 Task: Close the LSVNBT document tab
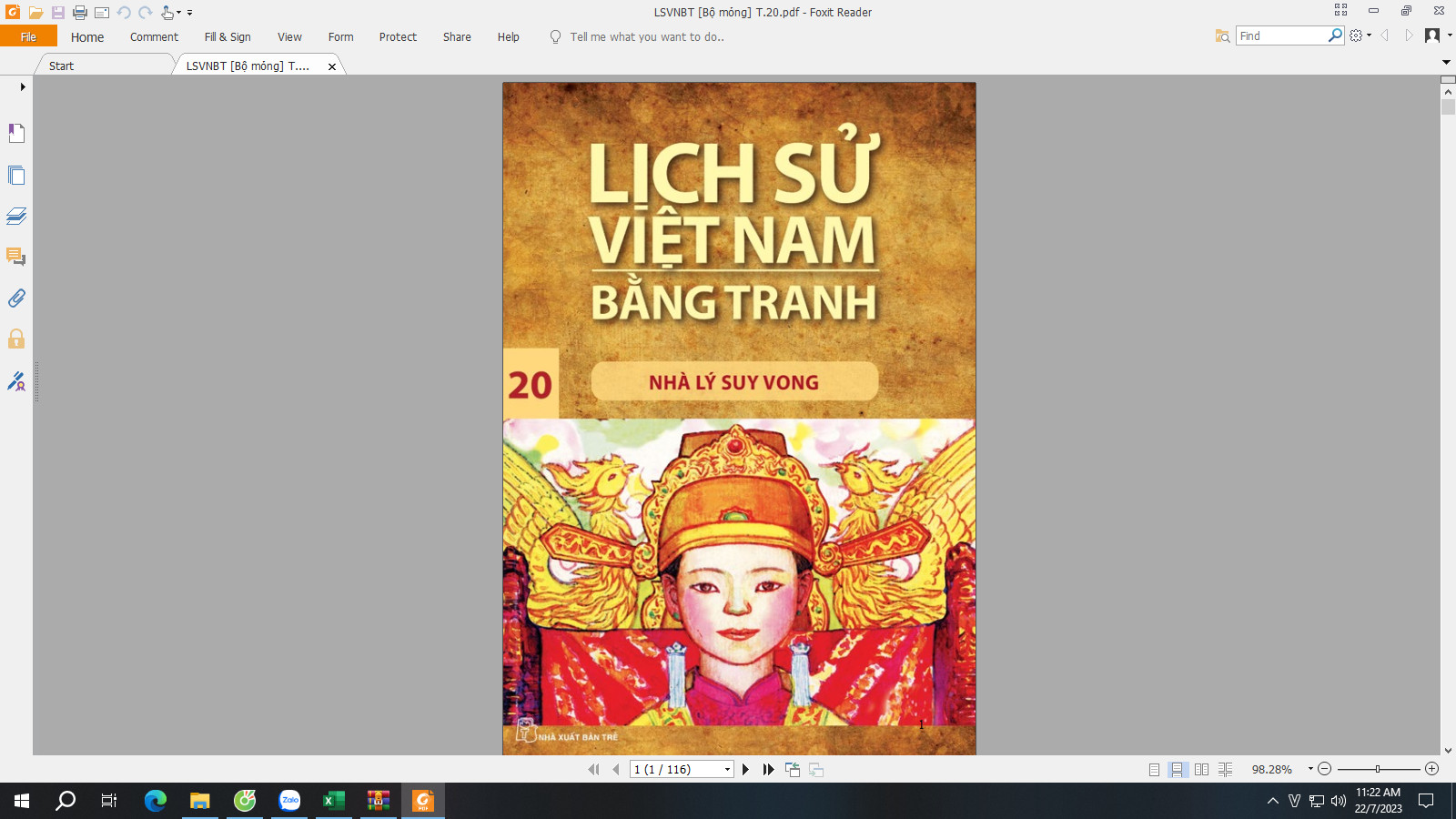pos(332,66)
